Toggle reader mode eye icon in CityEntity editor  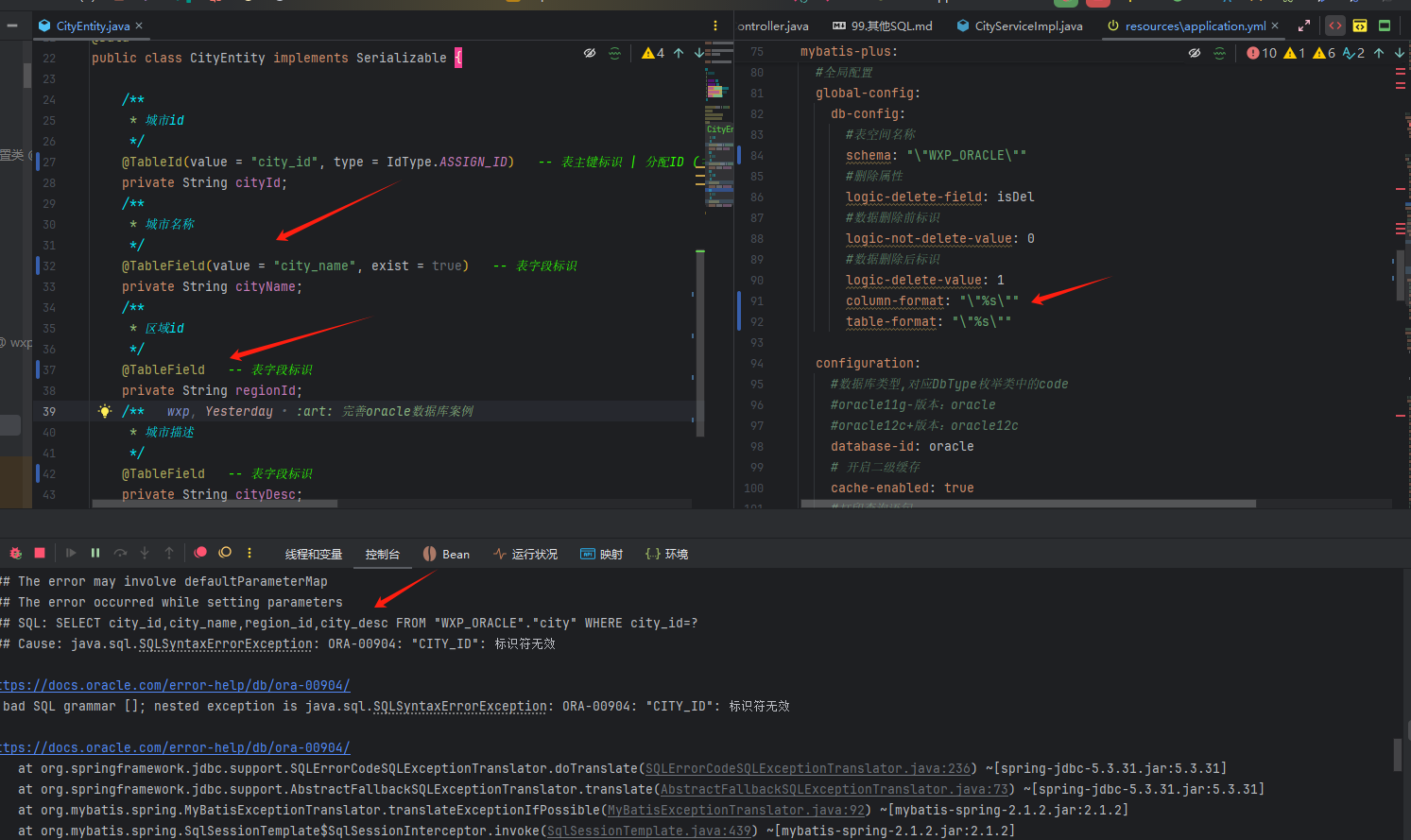coord(590,53)
